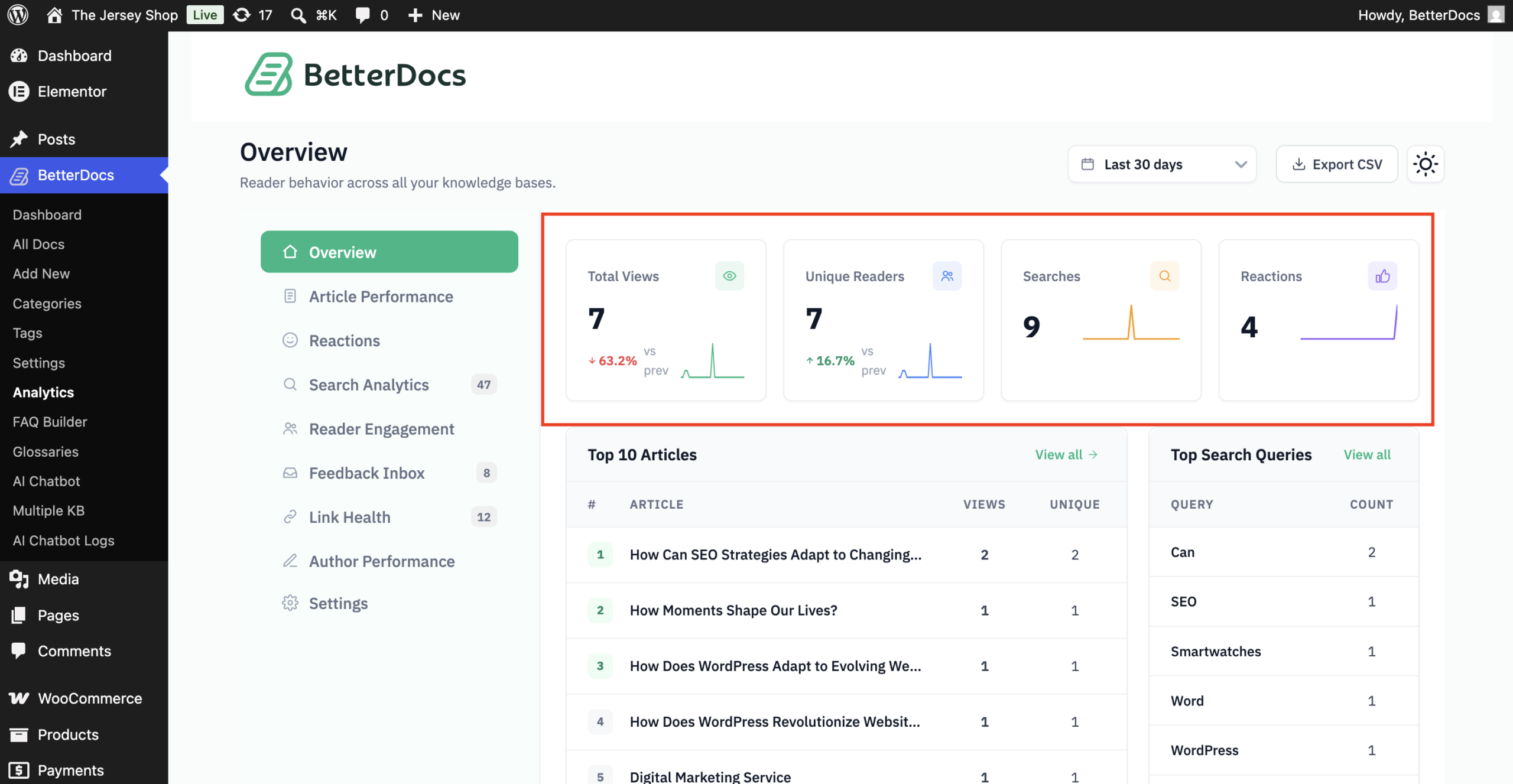This screenshot has height=784, width=1513.
Task: Open the analytics Settings tab
Action: 389,603
